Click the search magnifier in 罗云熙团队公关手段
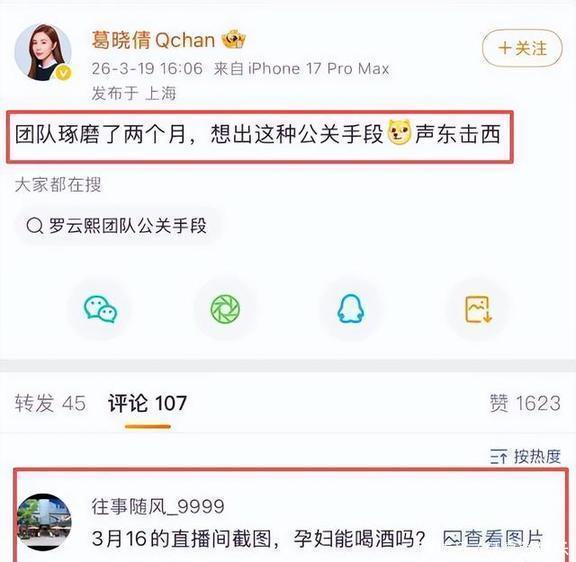Screen dimensions: 576x562 click(x=35, y=226)
